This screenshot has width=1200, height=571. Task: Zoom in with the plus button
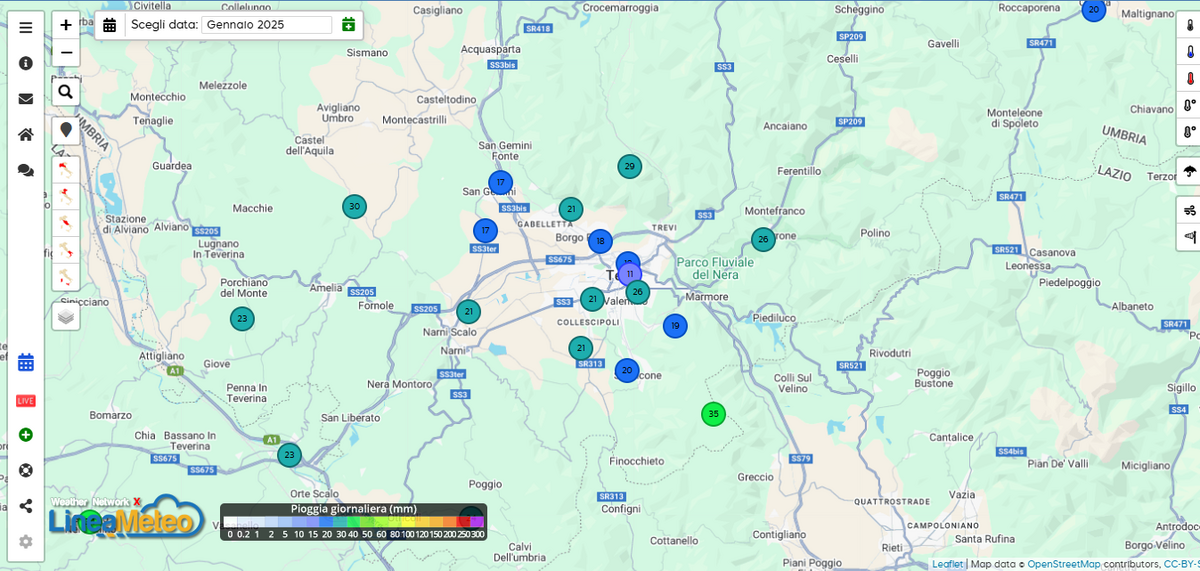click(x=66, y=25)
